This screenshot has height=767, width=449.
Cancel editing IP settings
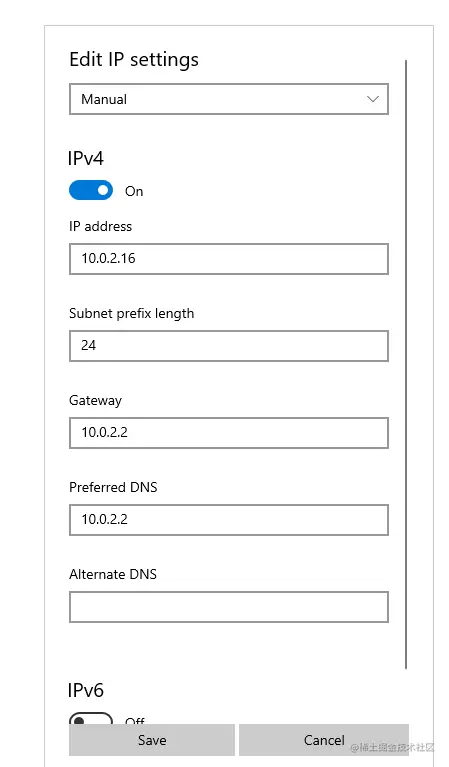(324, 740)
